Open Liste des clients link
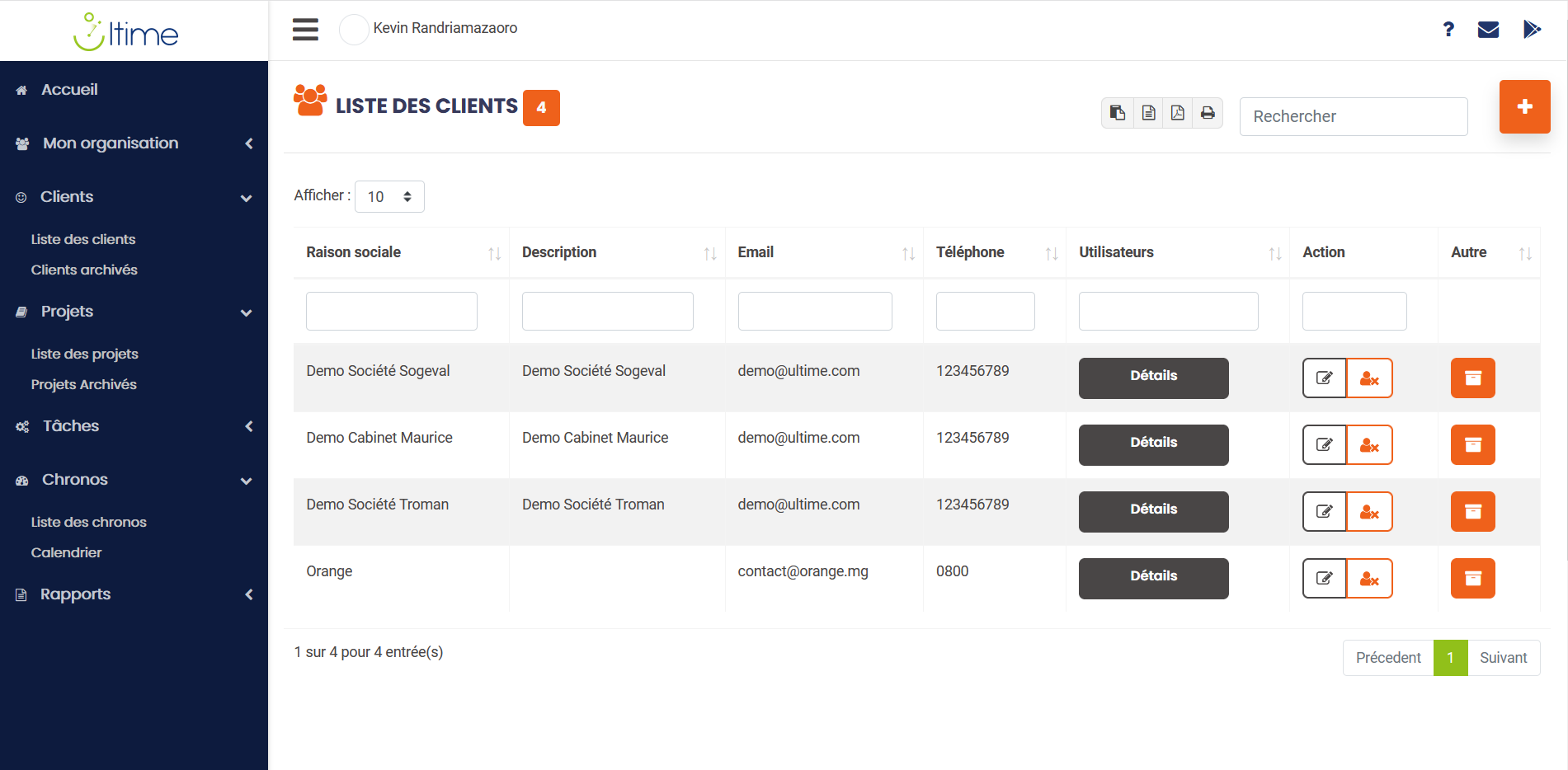The width and height of the screenshot is (1568, 770). (83, 239)
